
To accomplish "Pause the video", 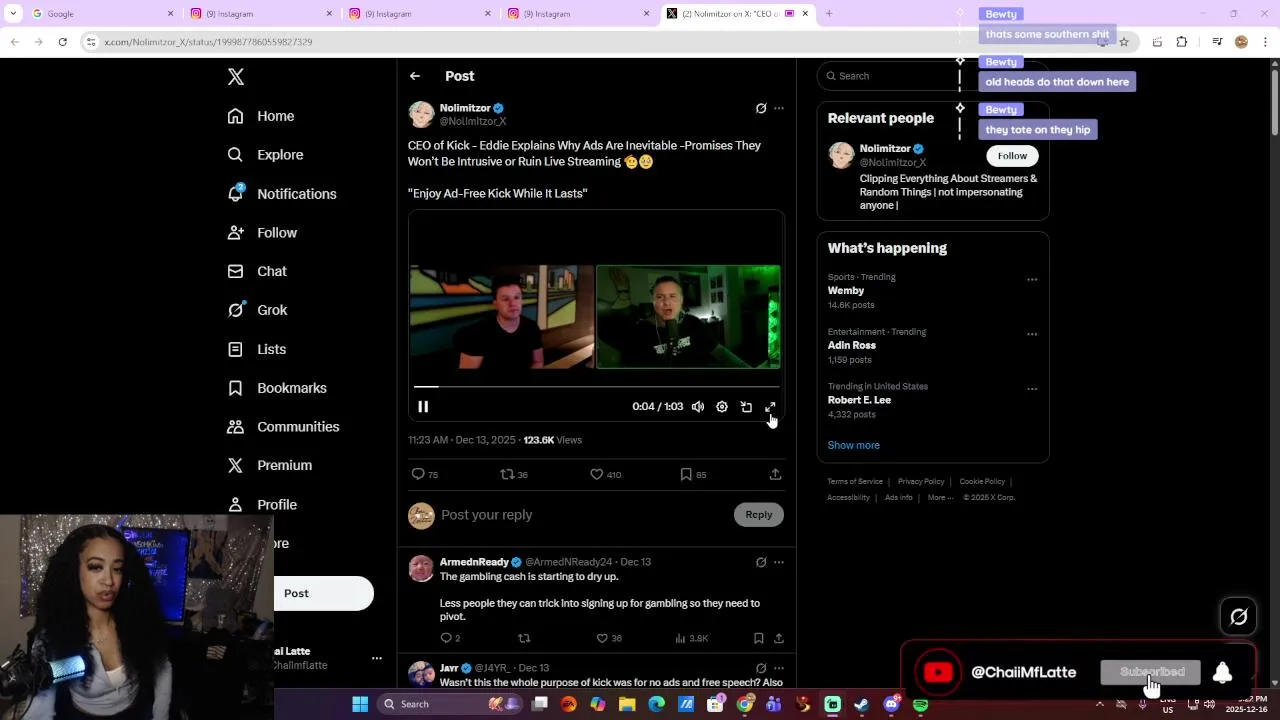I will [x=423, y=407].
